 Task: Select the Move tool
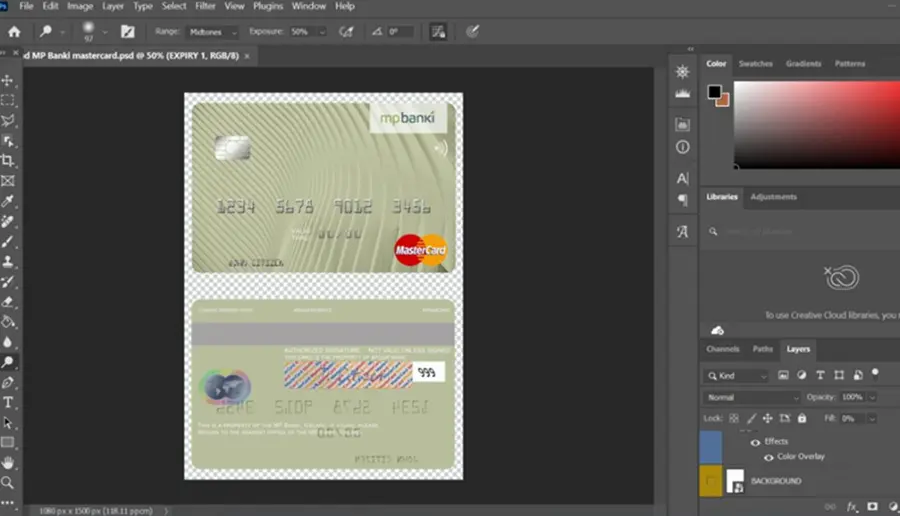click(7, 80)
